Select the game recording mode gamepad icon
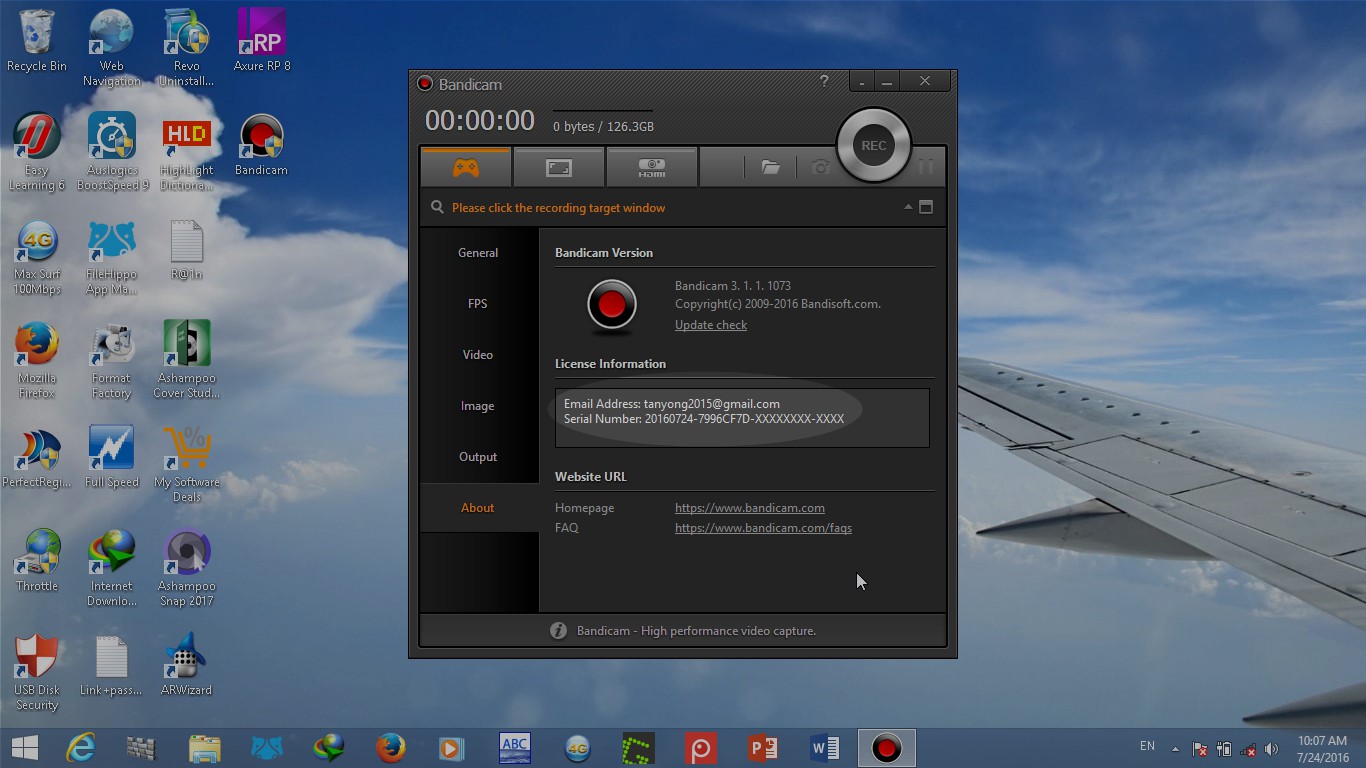The height and width of the screenshot is (768, 1366). coord(466,168)
